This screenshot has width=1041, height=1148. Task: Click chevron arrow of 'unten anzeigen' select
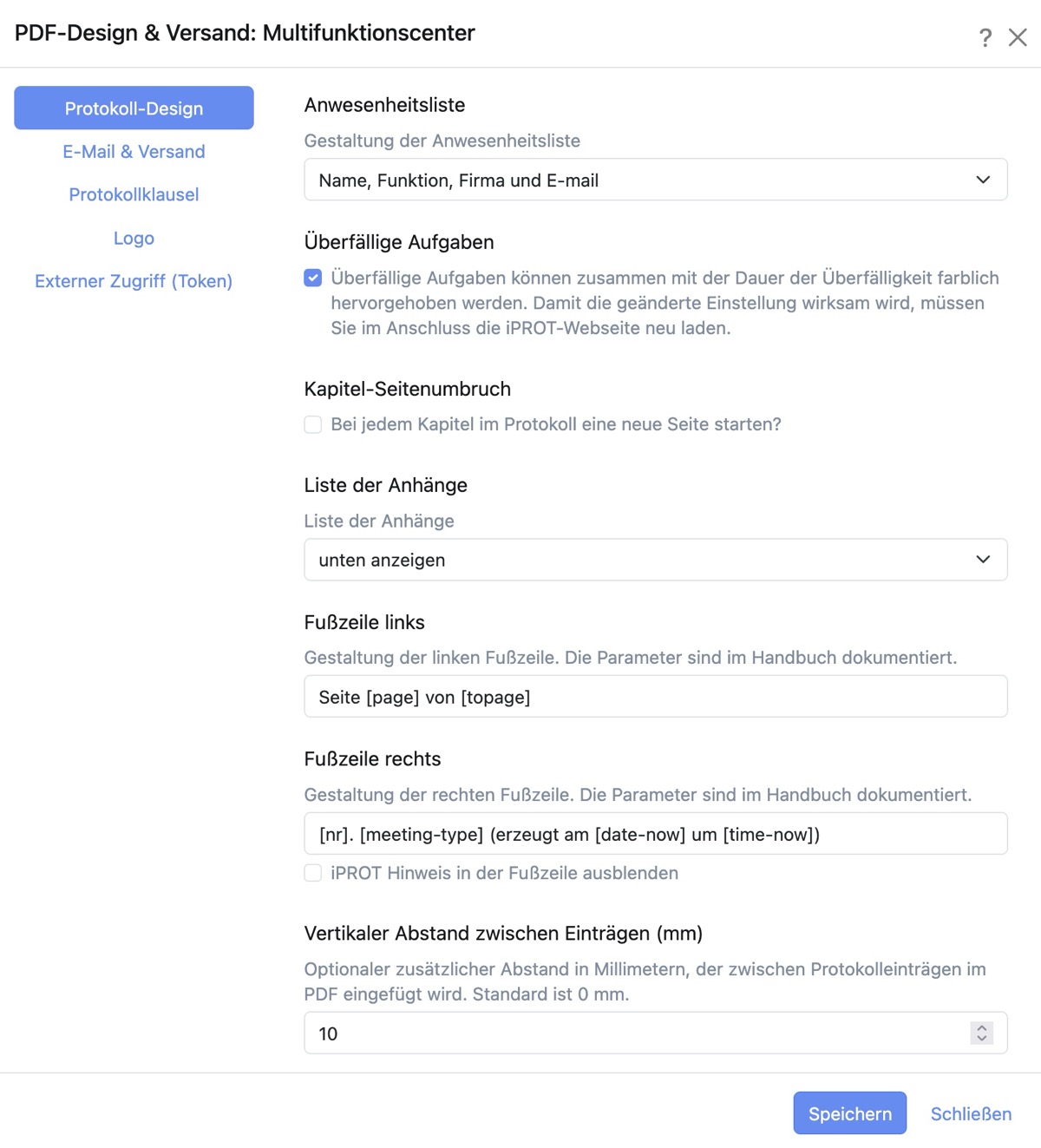983,560
